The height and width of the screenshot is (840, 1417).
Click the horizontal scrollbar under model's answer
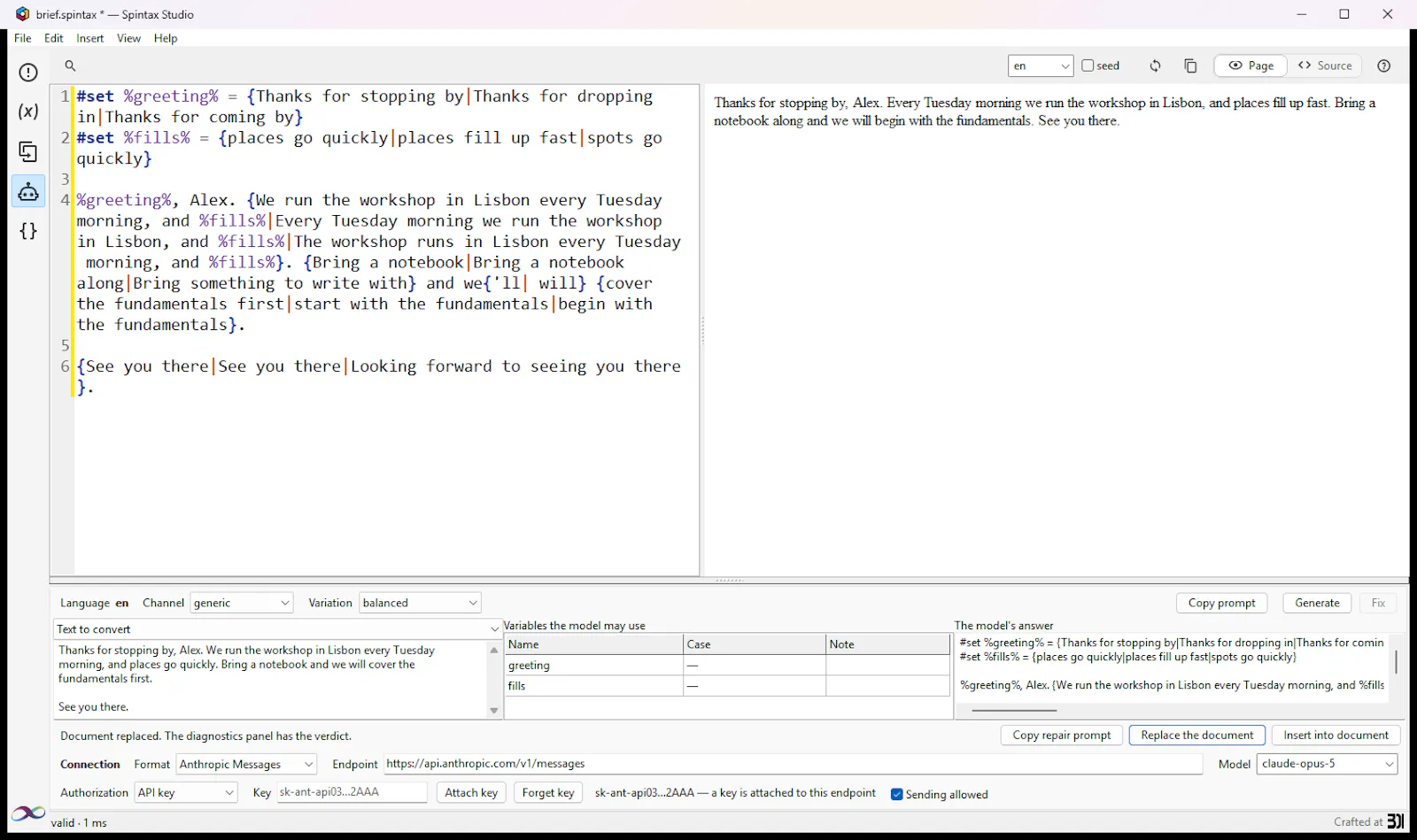coord(1014,710)
